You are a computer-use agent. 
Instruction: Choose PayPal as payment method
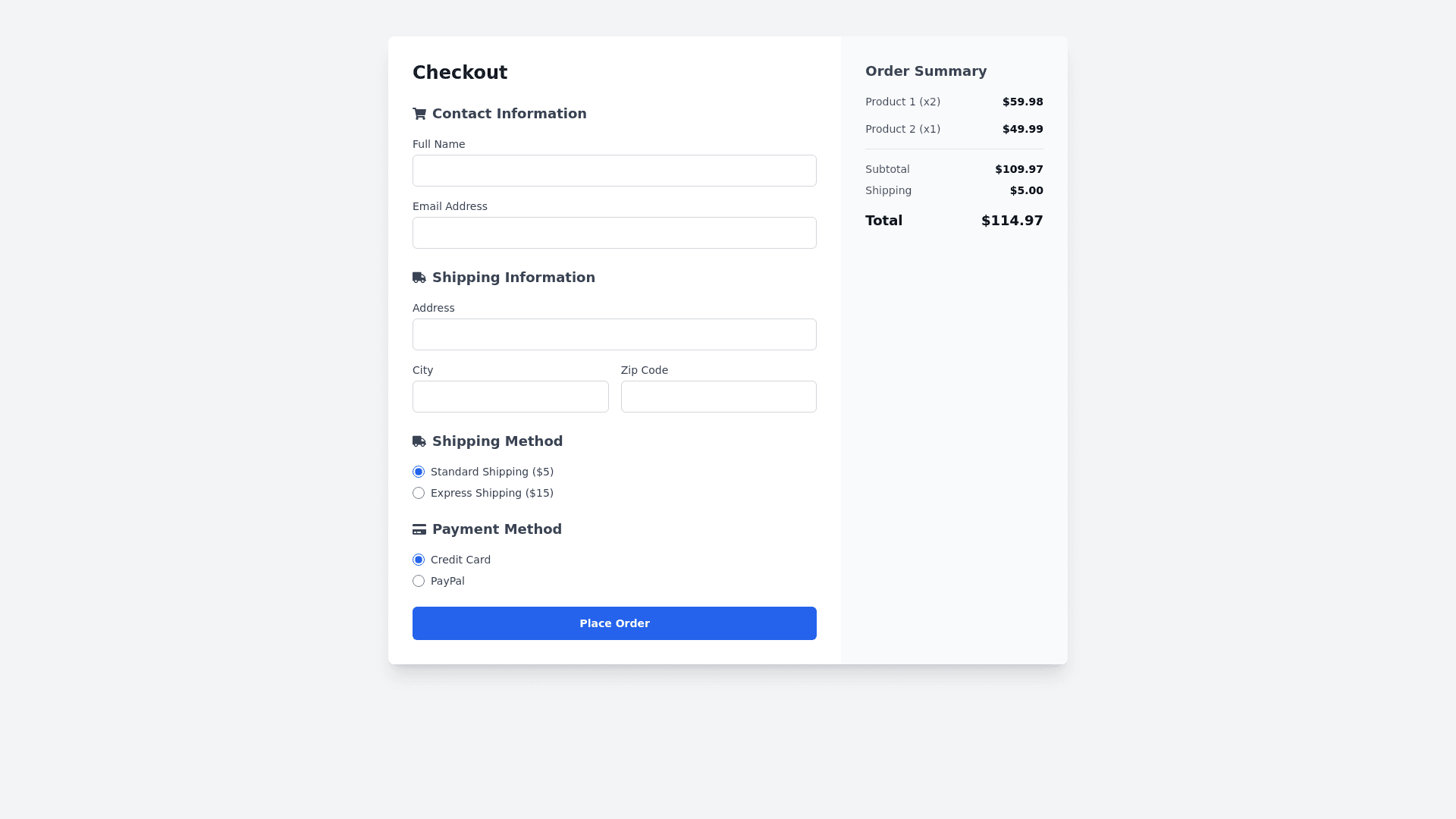(419, 581)
